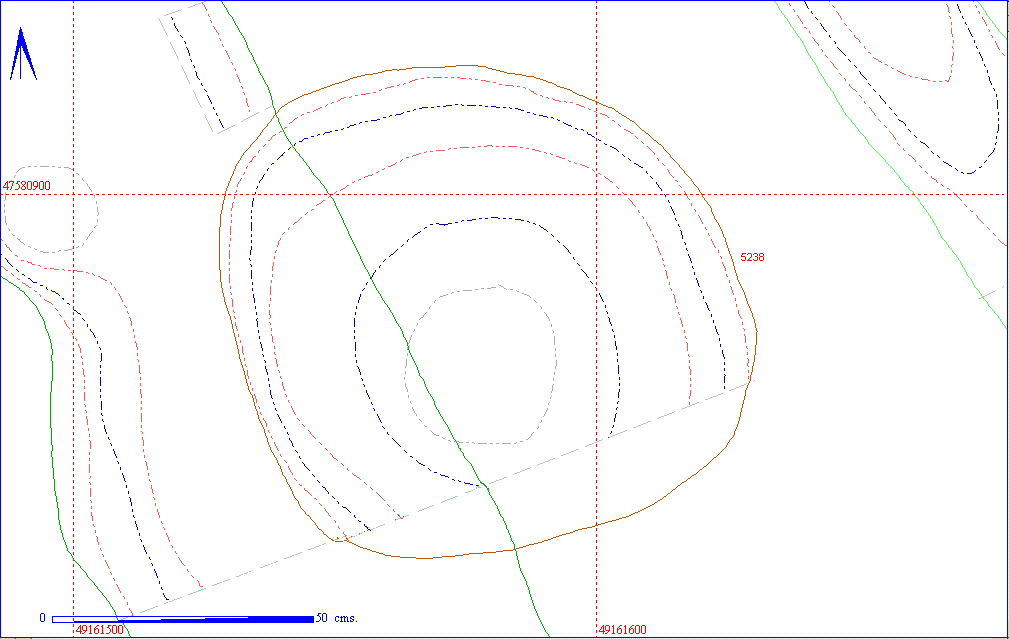The image size is (1009, 639).
Task: Click the contour label 5238
Action: [x=752, y=257]
